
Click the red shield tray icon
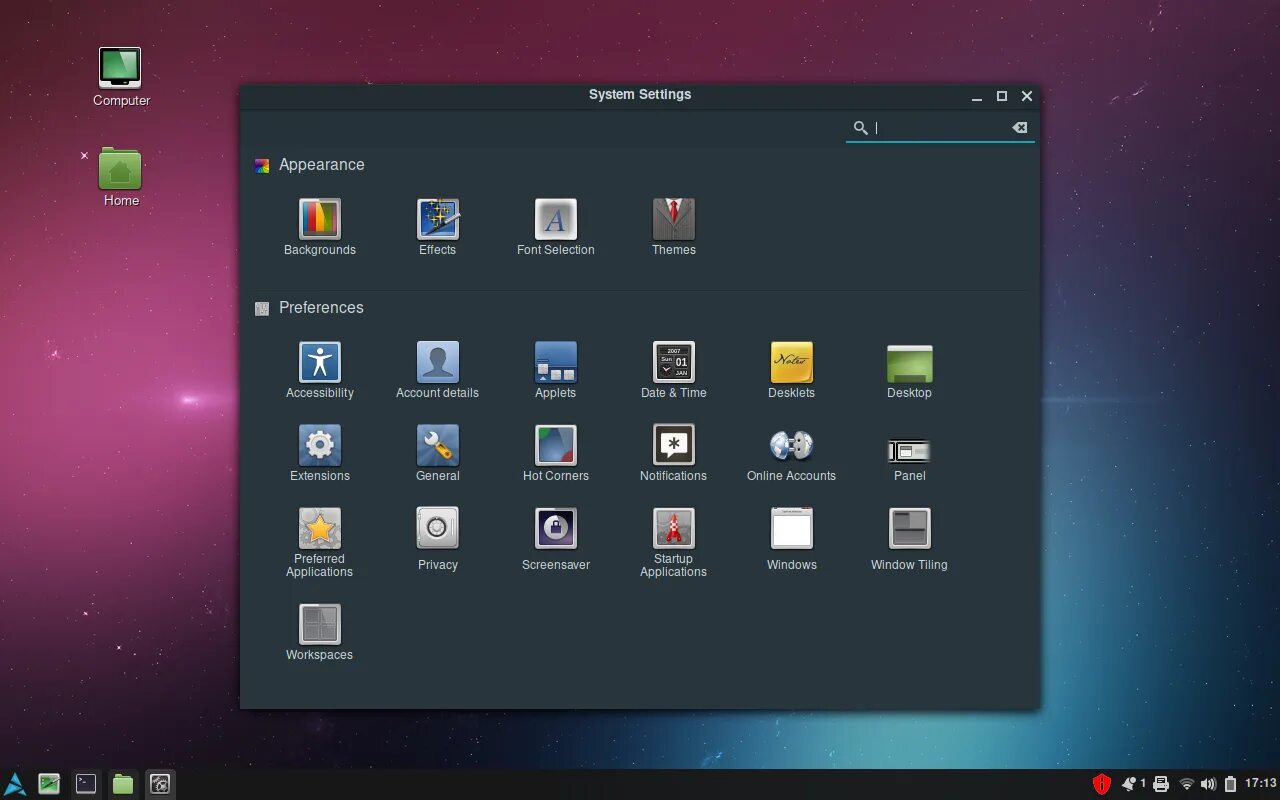point(1102,784)
